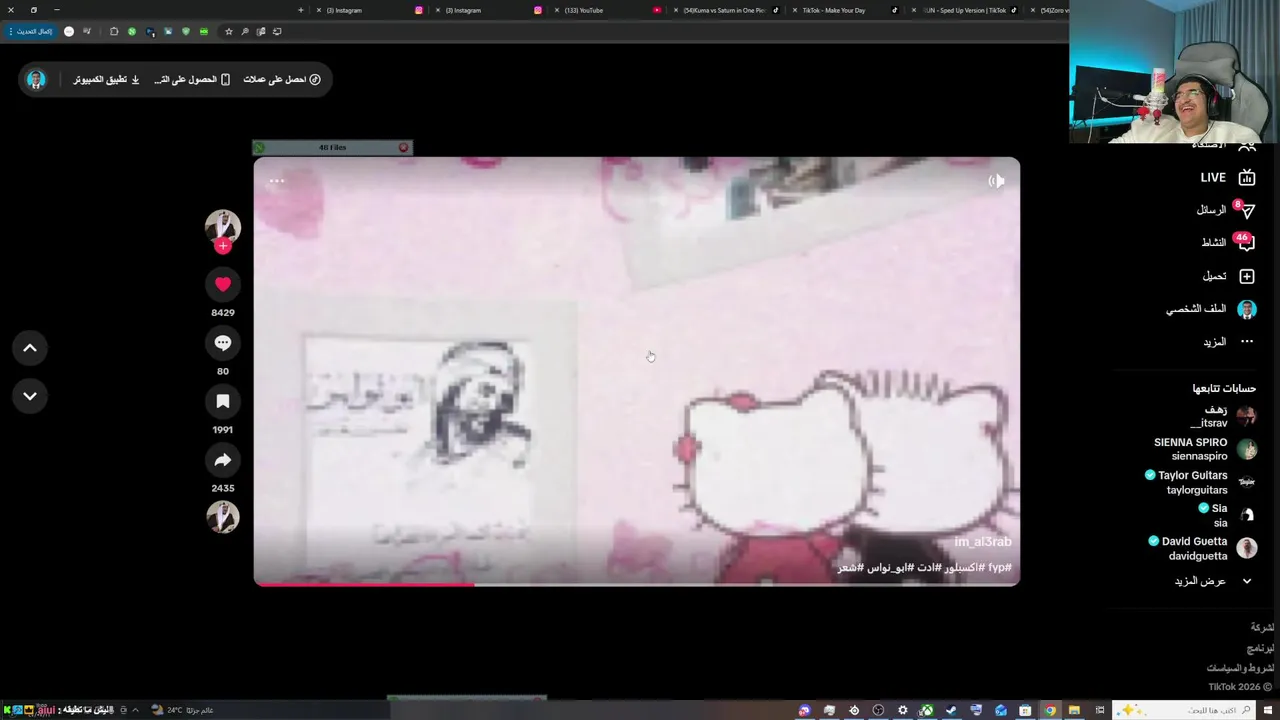Open Sia followed account

(x=1229, y=515)
